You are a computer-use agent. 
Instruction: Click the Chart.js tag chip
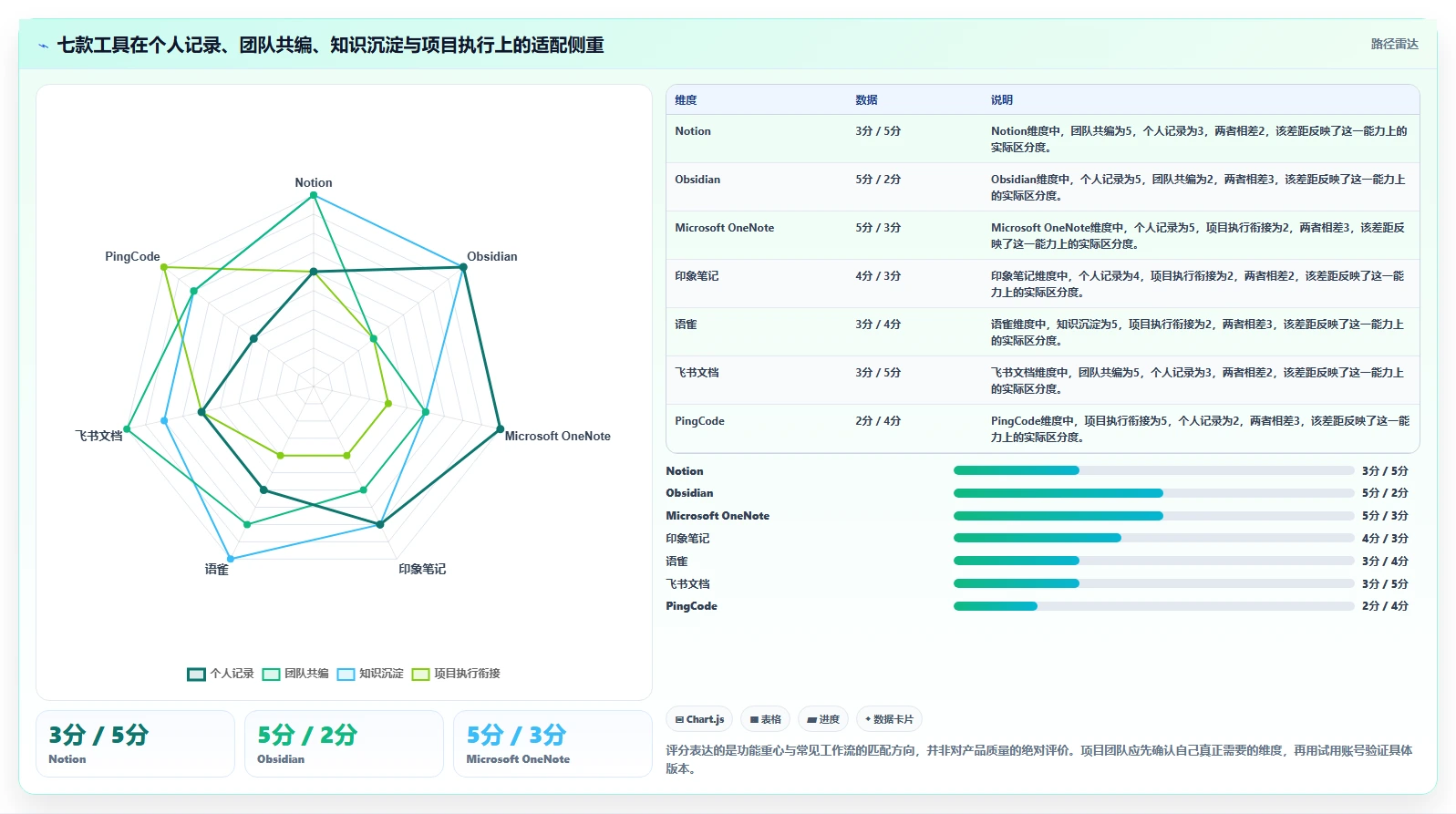pos(699,719)
